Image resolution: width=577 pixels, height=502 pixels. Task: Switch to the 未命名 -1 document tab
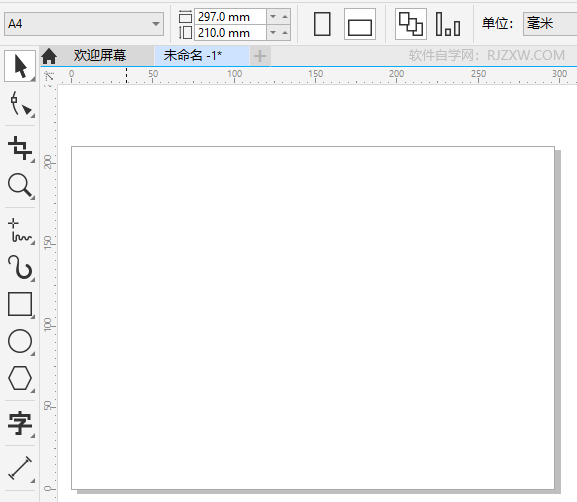193,56
